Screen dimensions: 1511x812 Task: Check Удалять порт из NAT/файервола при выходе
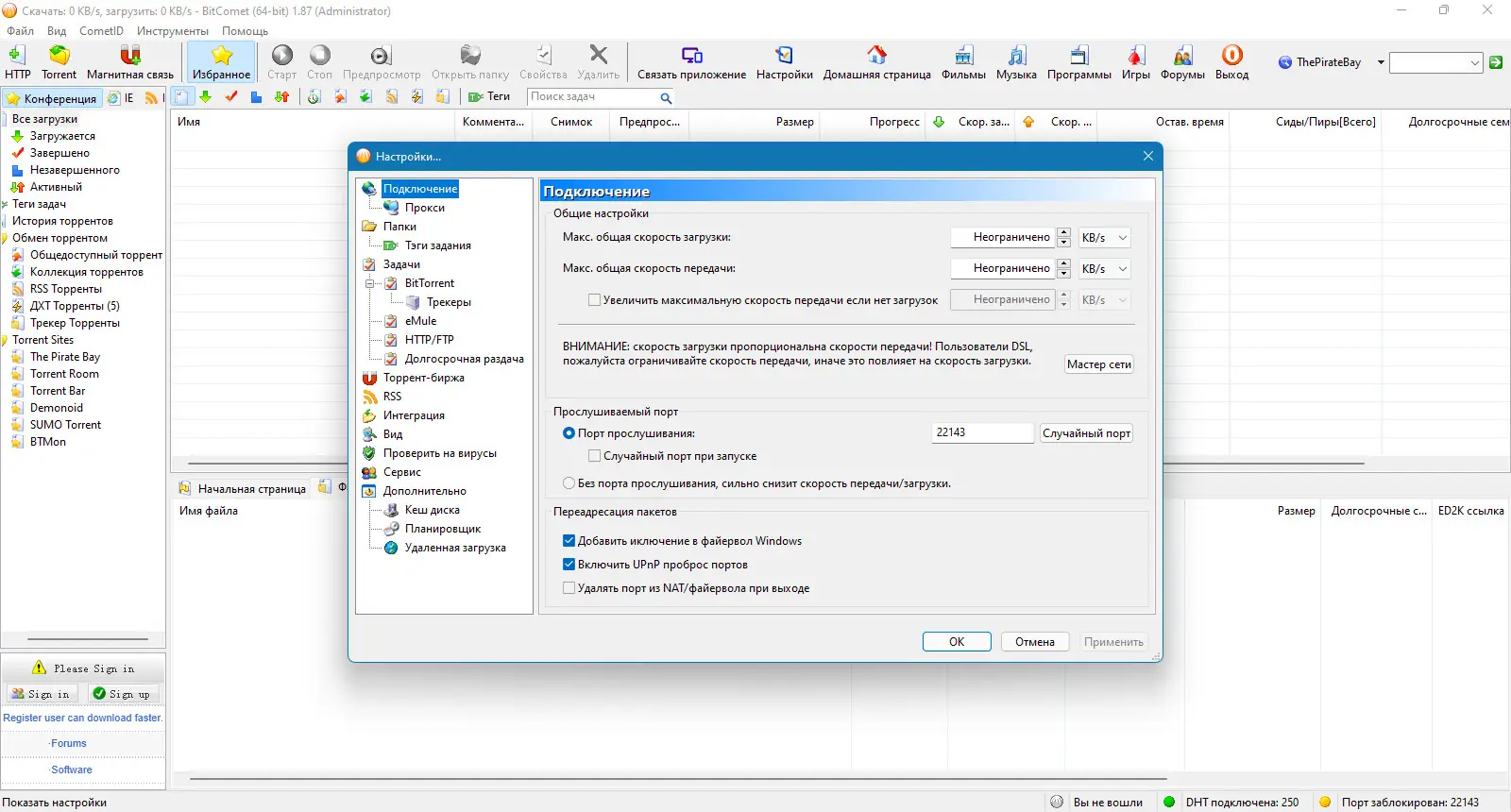pos(569,588)
